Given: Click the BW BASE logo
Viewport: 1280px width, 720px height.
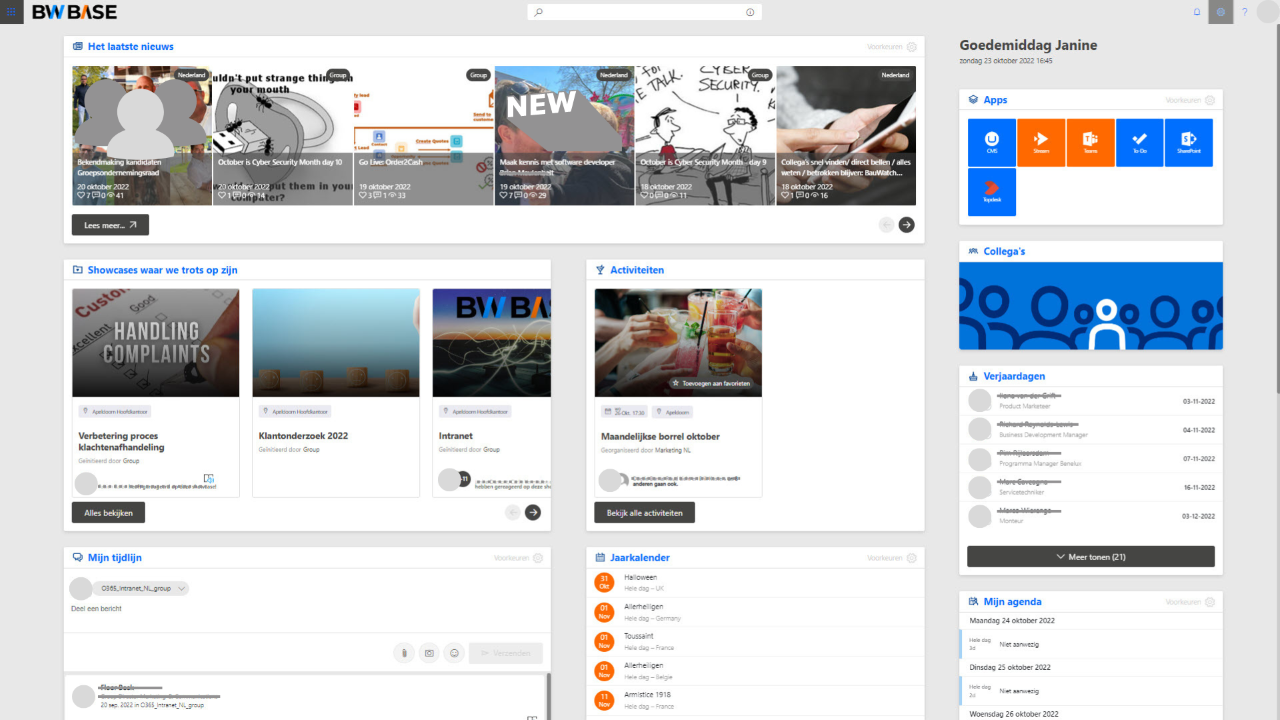Looking at the screenshot, I should pyautogui.click(x=74, y=12).
